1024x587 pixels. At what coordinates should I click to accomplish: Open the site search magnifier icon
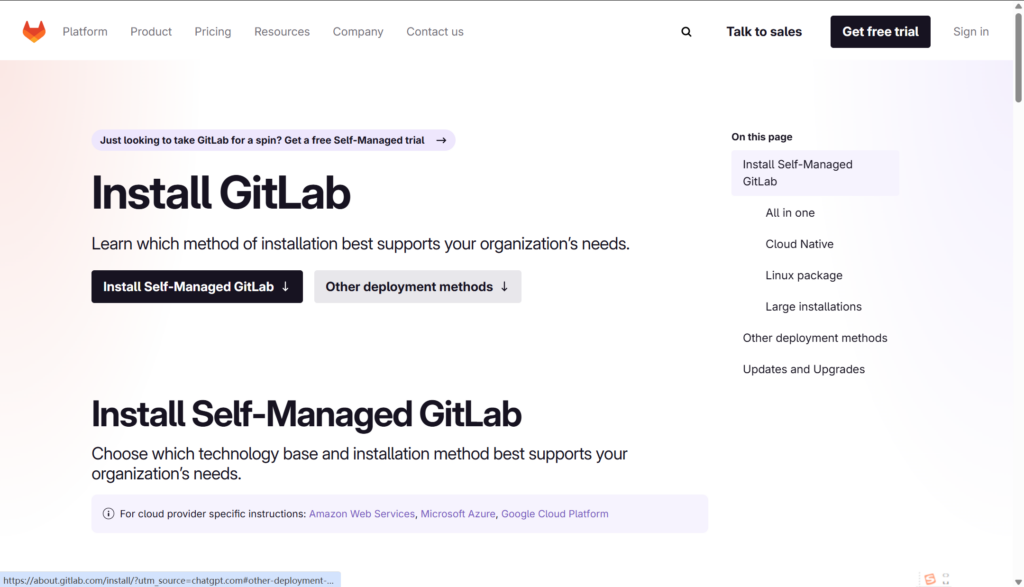[686, 32]
